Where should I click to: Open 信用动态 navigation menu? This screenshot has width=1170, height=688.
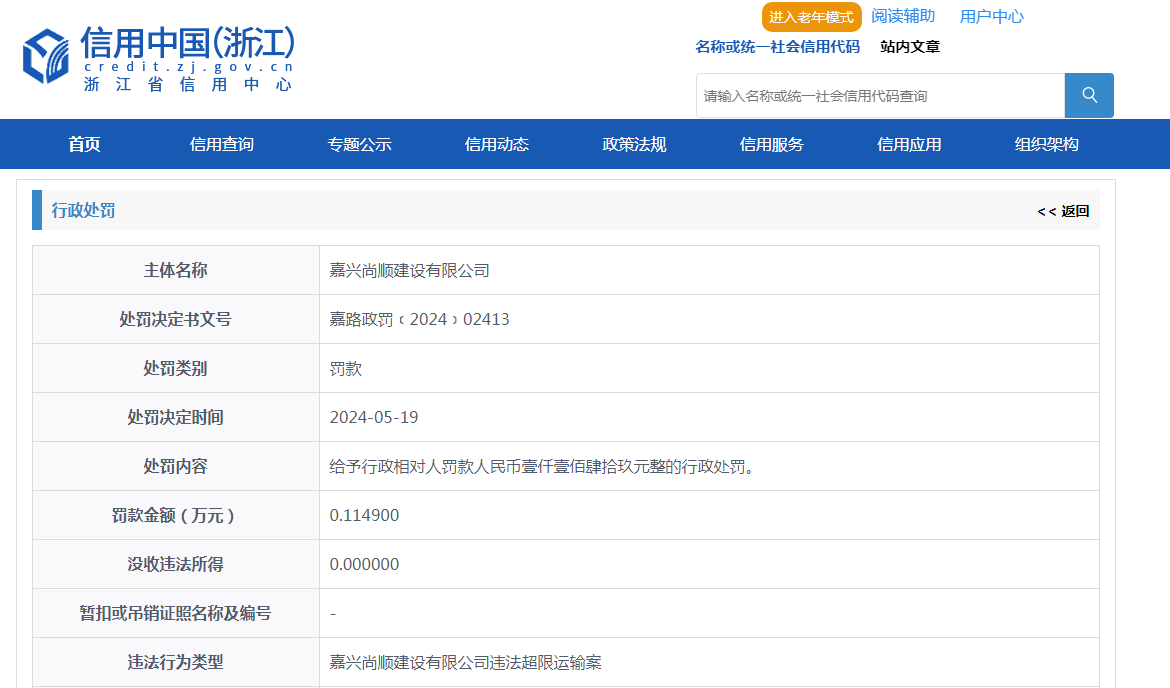(x=497, y=144)
